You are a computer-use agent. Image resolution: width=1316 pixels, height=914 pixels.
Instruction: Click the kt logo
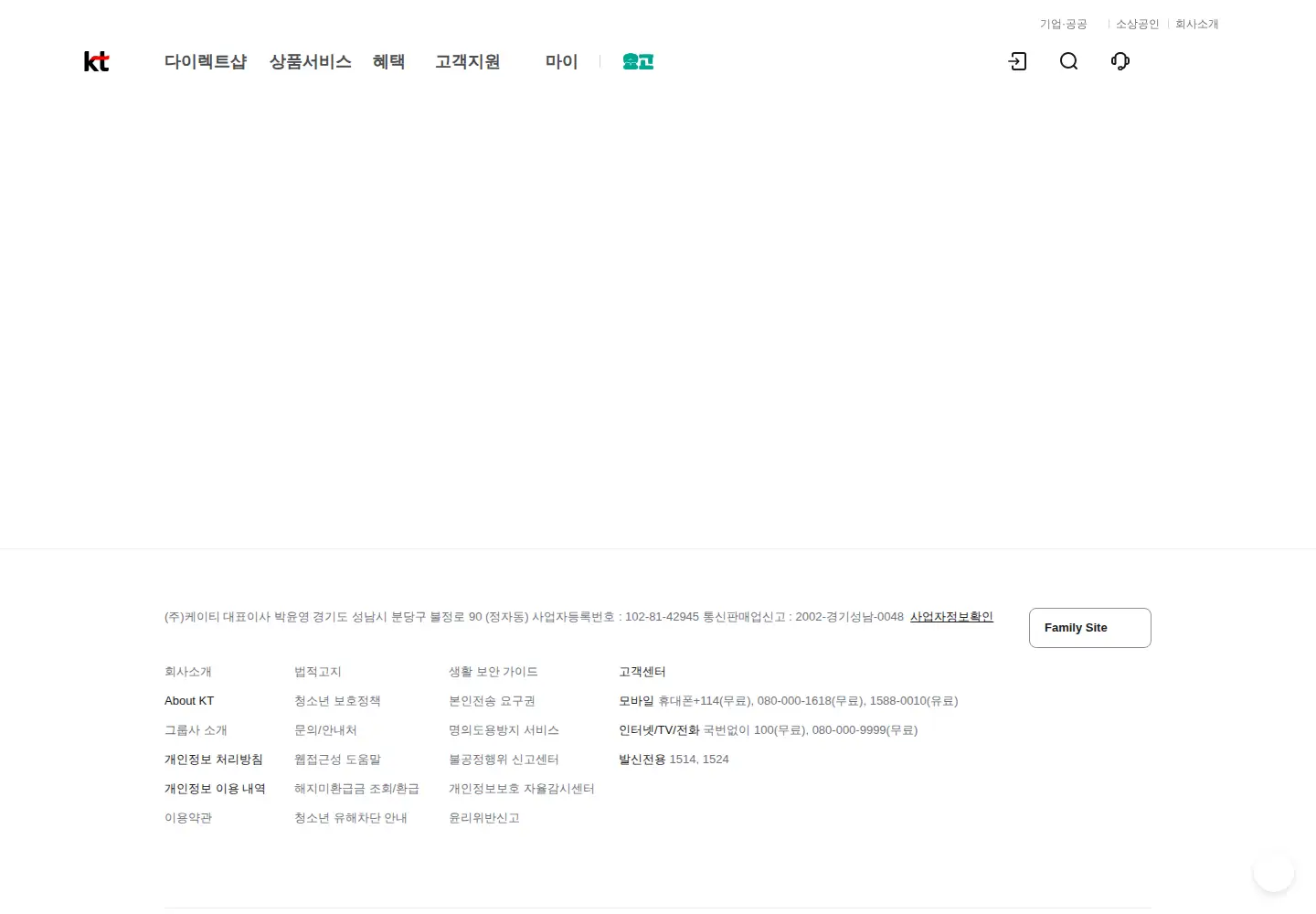point(96,61)
